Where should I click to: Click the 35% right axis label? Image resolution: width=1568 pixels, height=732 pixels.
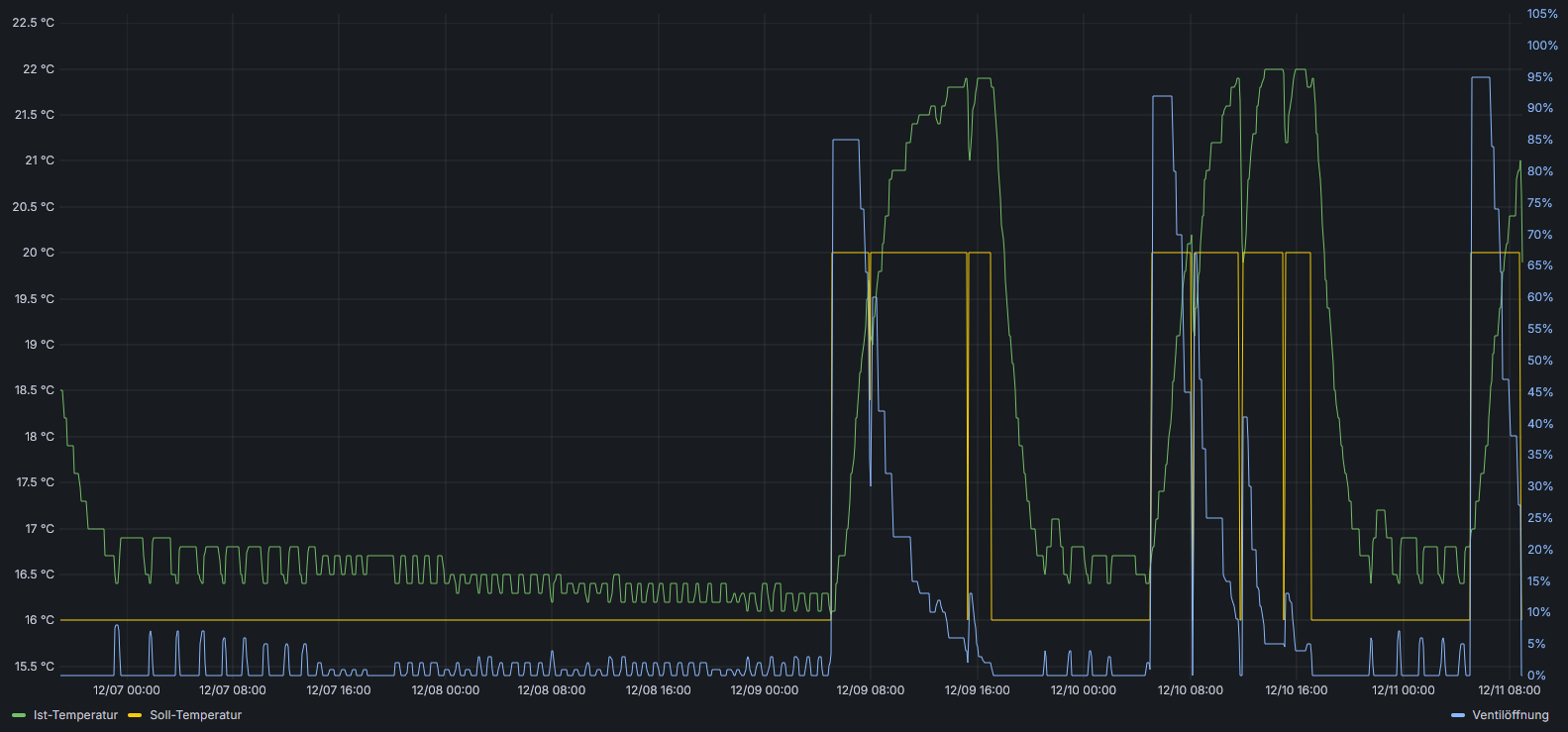(x=1540, y=455)
